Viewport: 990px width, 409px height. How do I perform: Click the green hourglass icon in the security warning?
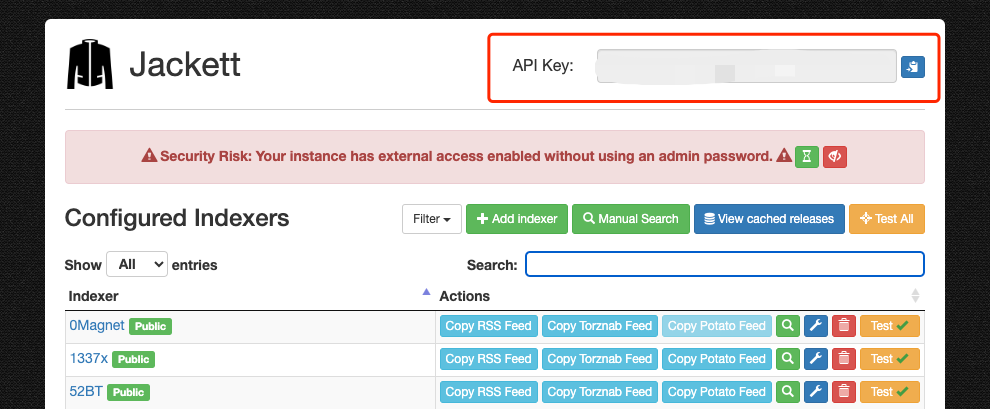tap(807, 156)
